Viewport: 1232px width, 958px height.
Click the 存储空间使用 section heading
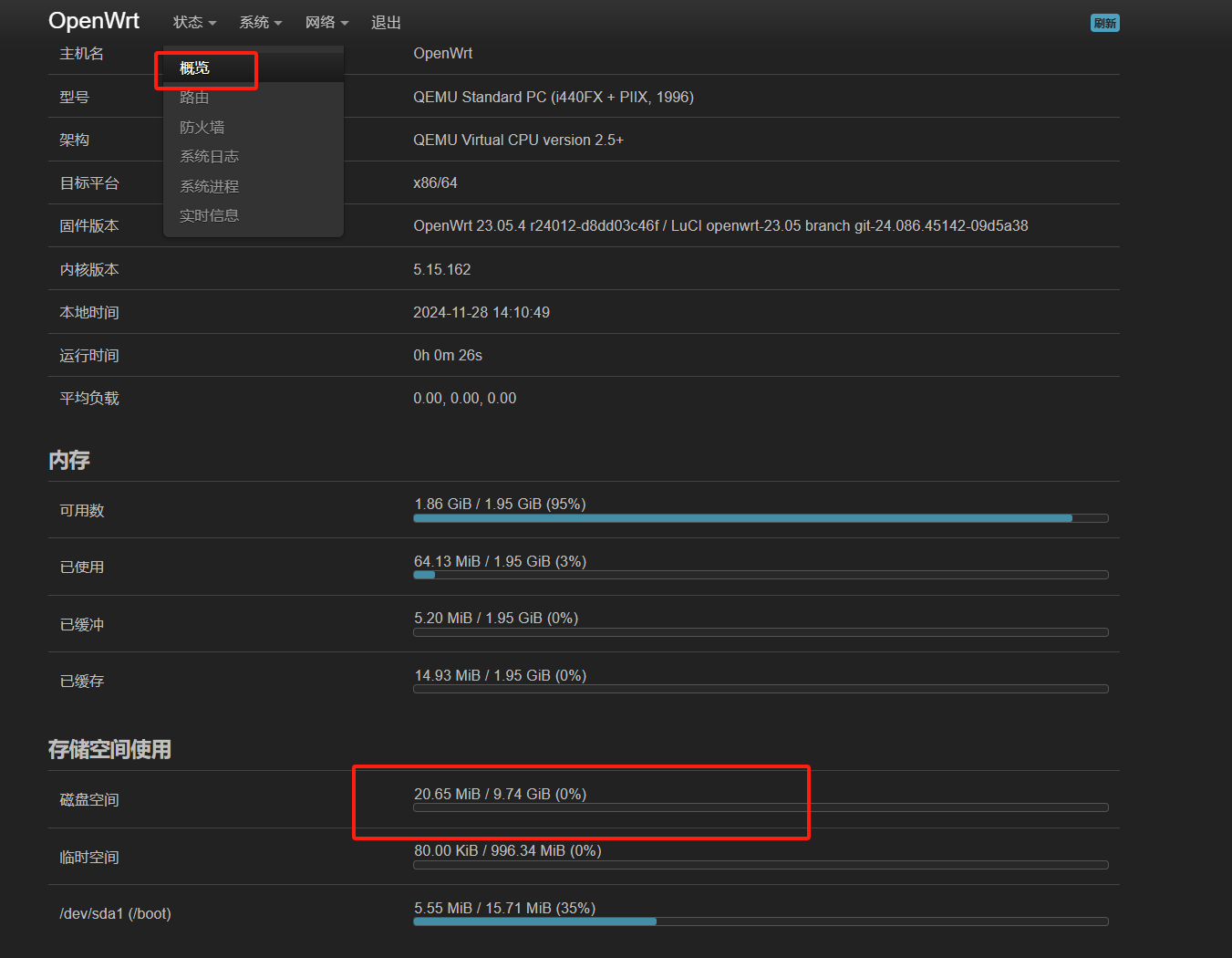pyautogui.click(x=109, y=749)
